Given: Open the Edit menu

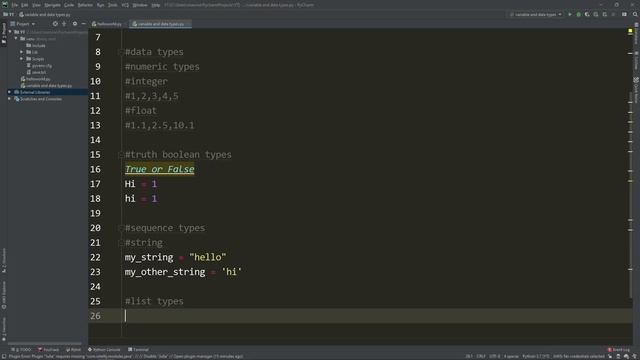Looking at the screenshot, I should click(x=24, y=5).
